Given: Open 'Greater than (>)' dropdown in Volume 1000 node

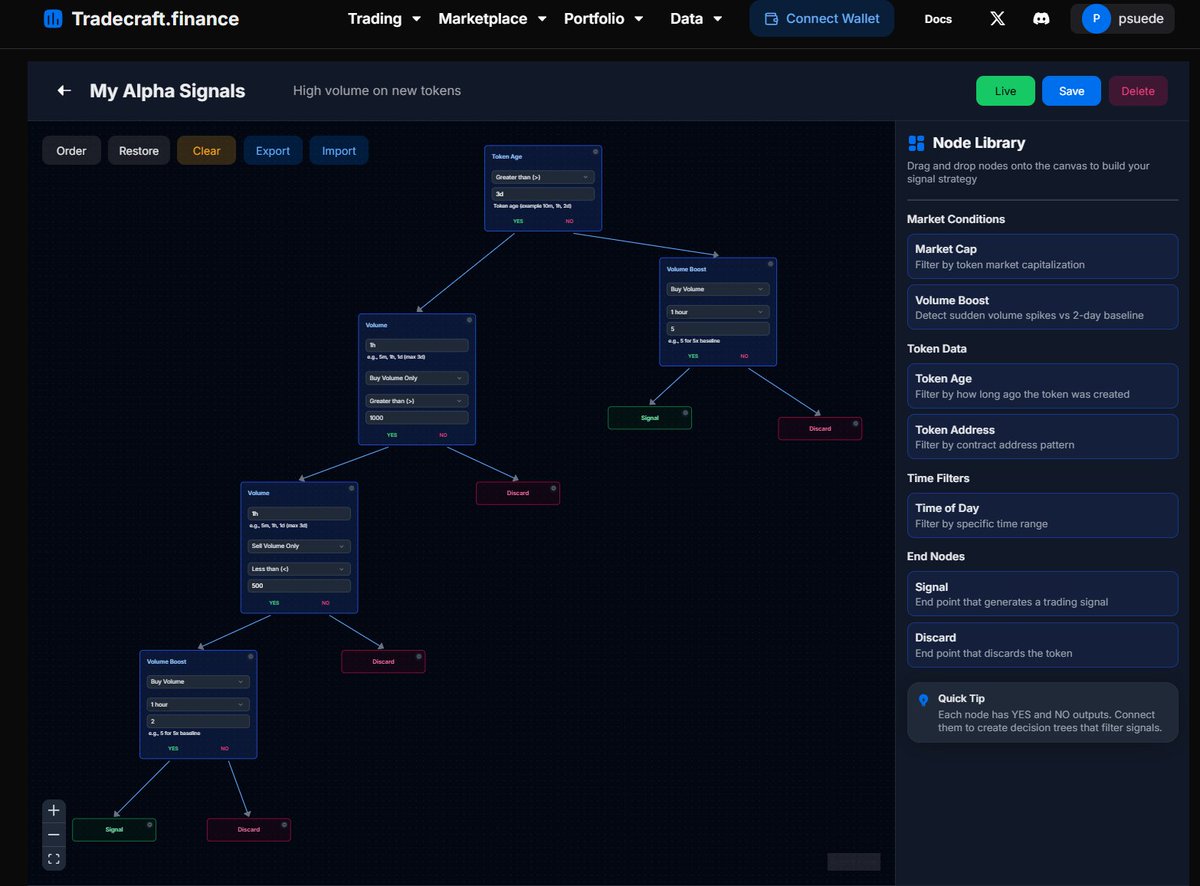Looking at the screenshot, I should (x=417, y=401).
